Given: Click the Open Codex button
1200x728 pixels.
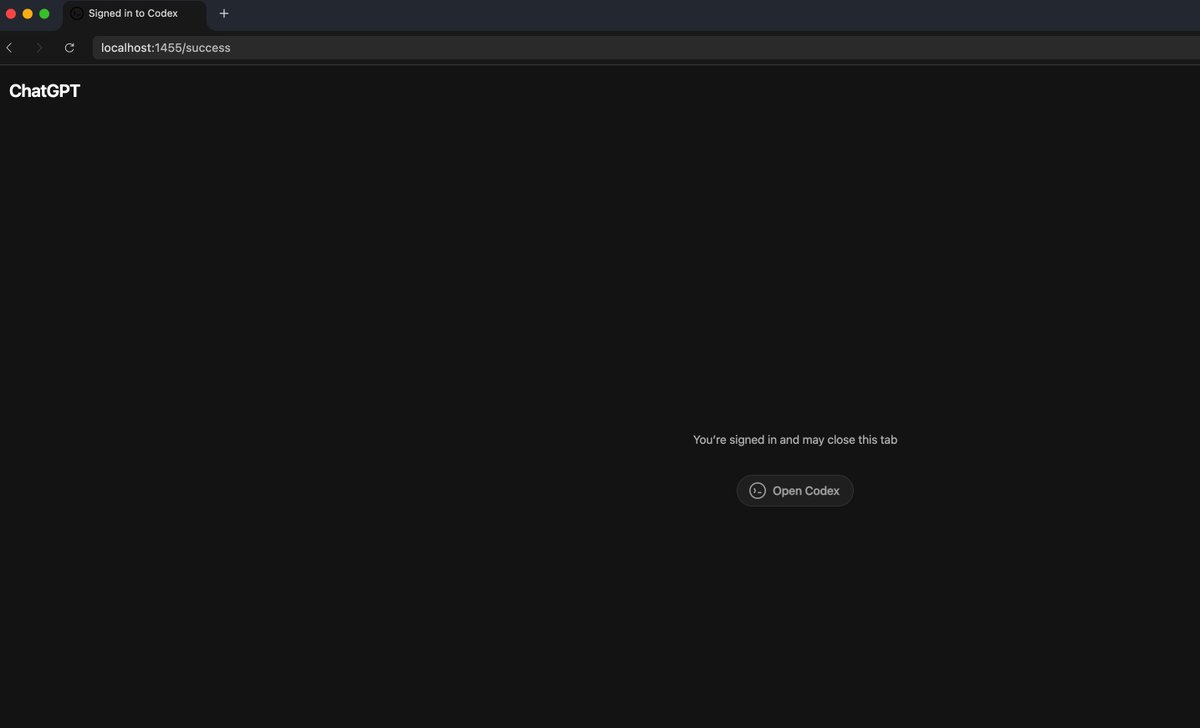Looking at the screenshot, I should pyautogui.click(x=795, y=491).
